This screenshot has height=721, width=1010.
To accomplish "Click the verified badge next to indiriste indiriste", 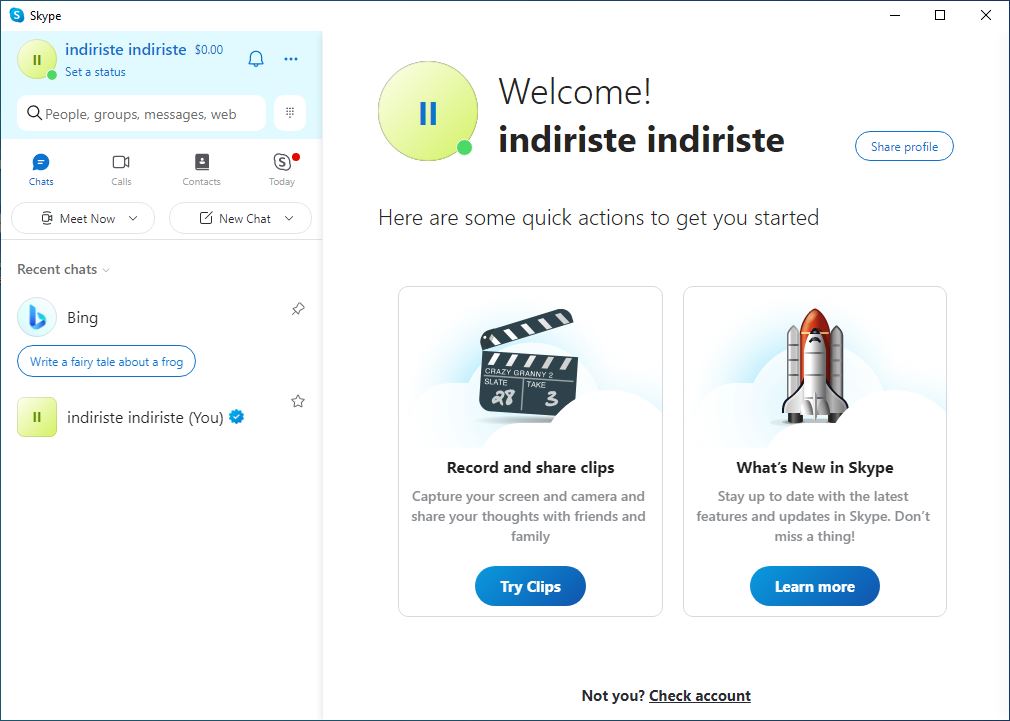I will pyautogui.click(x=237, y=417).
